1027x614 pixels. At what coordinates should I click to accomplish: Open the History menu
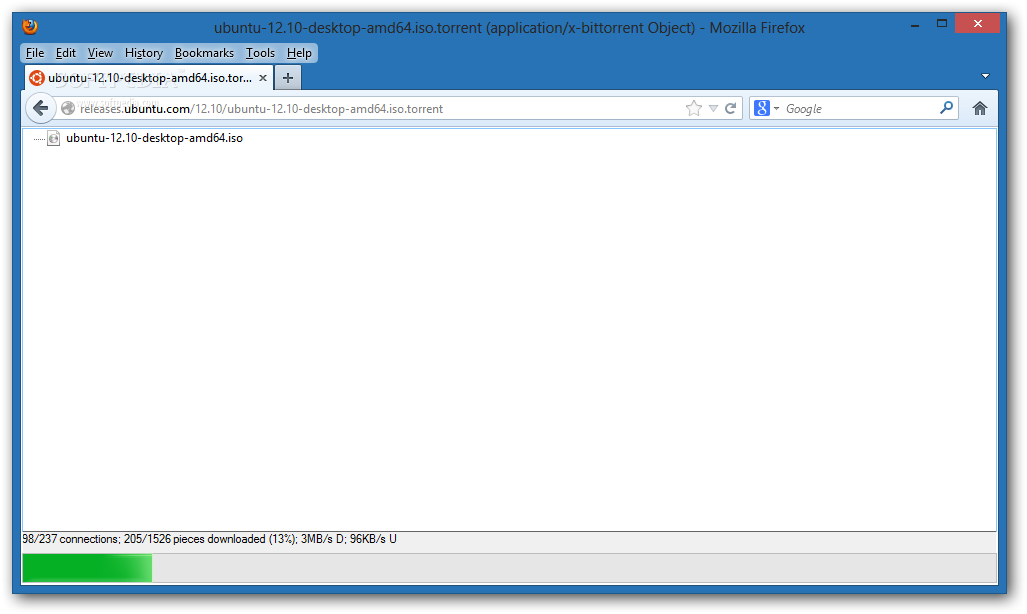pos(143,53)
